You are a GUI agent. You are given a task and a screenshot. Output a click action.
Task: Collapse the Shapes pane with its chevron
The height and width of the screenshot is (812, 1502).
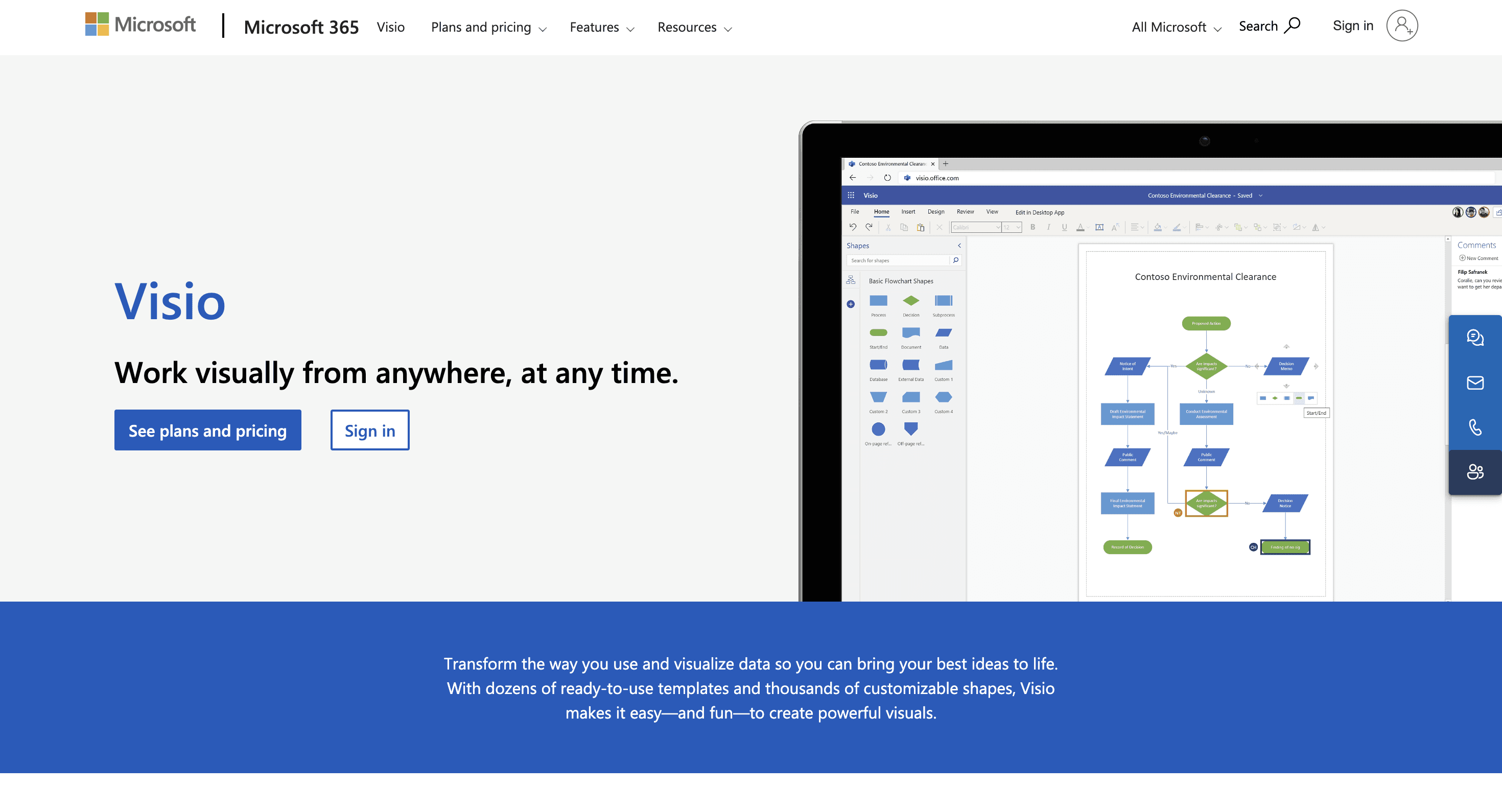959,246
